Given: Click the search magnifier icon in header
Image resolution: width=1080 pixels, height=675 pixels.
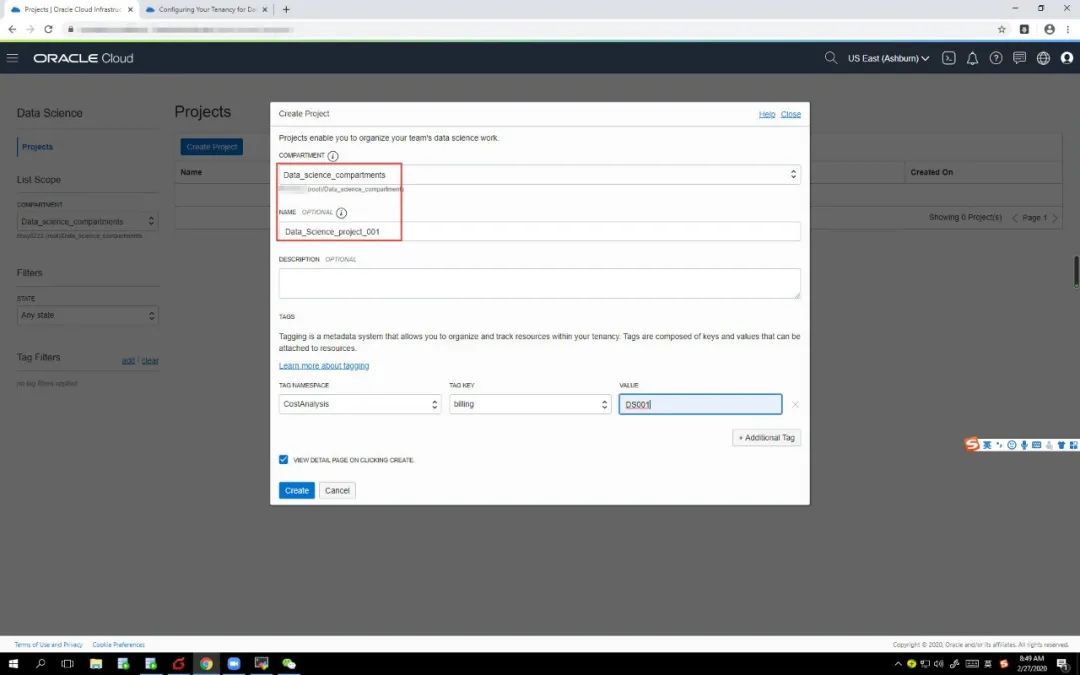Looking at the screenshot, I should click(x=830, y=58).
